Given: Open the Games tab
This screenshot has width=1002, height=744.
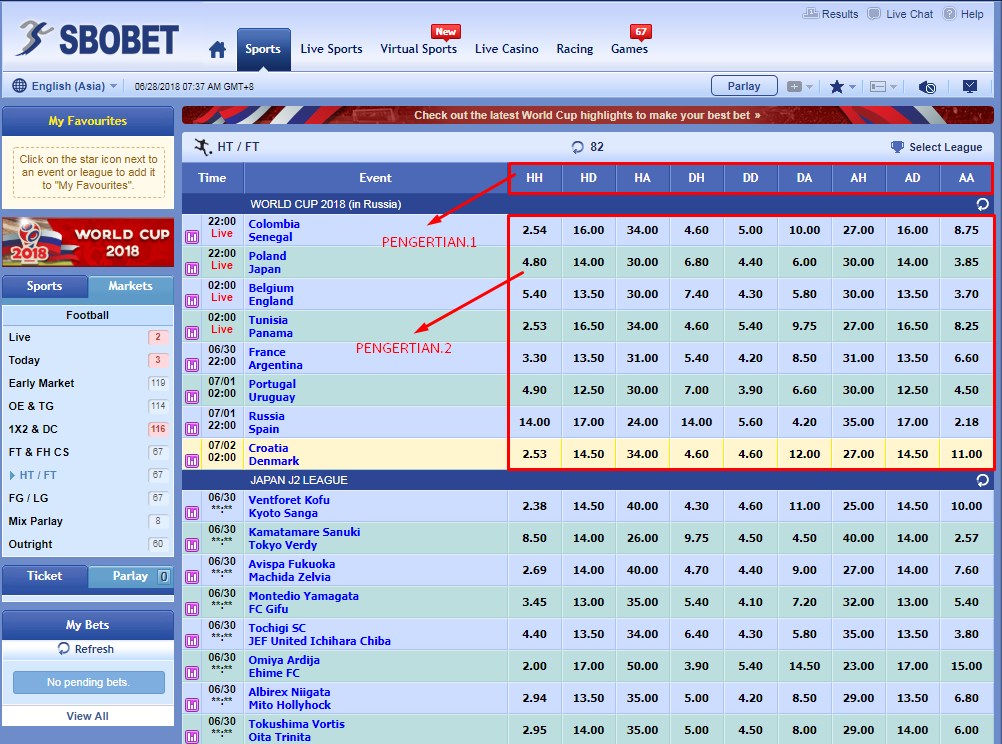Looking at the screenshot, I should pyautogui.click(x=629, y=49).
